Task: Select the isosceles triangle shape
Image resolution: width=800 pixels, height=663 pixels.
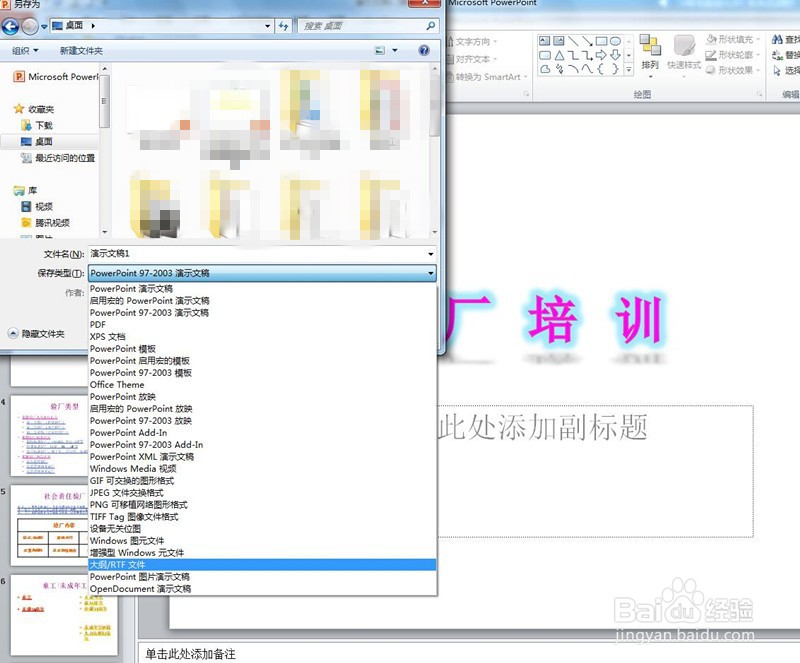Action: coord(559,55)
